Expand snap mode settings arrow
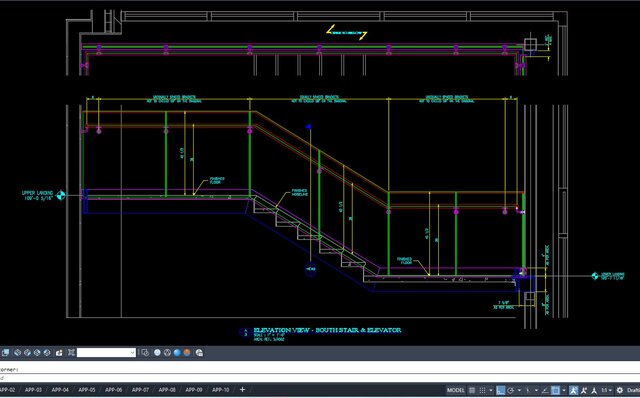 click(491, 390)
